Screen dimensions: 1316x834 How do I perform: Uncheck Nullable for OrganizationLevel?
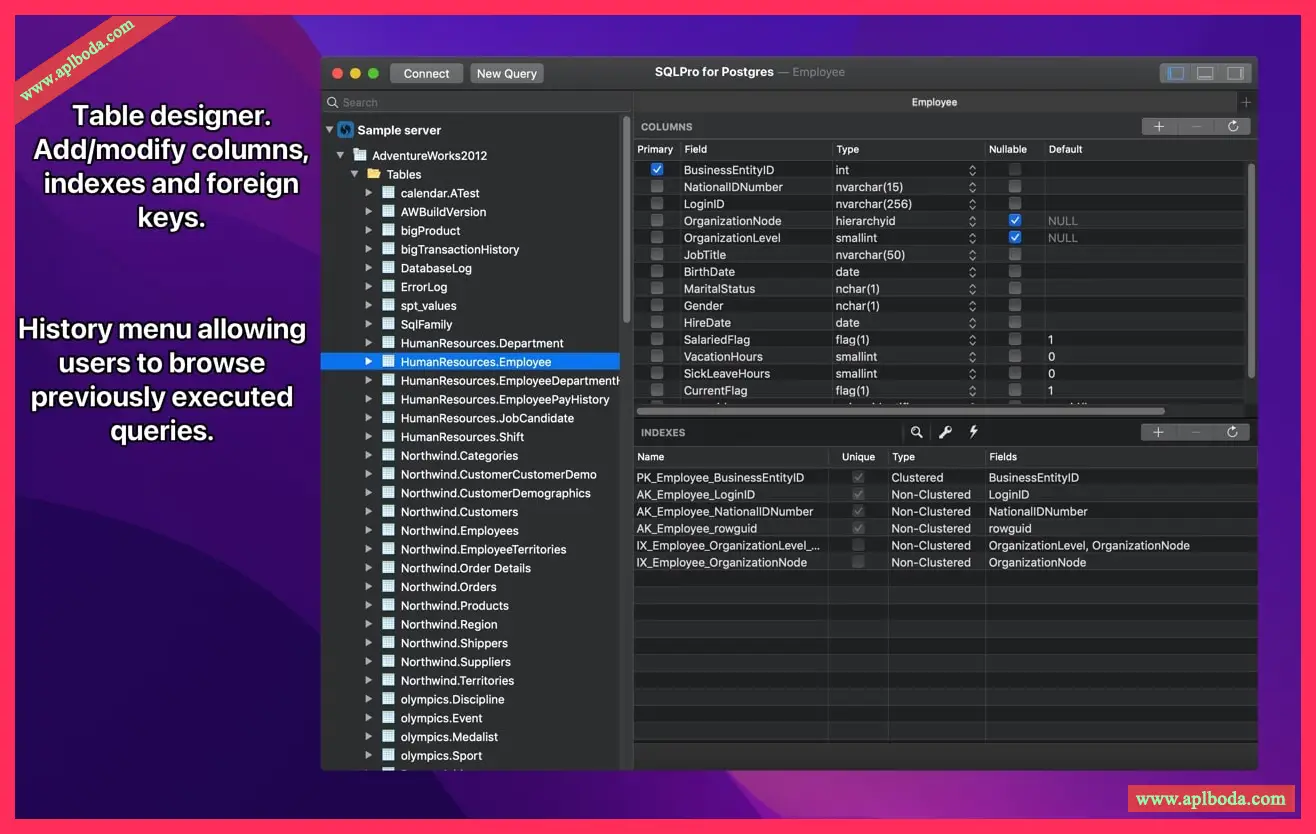[1015, 238]
